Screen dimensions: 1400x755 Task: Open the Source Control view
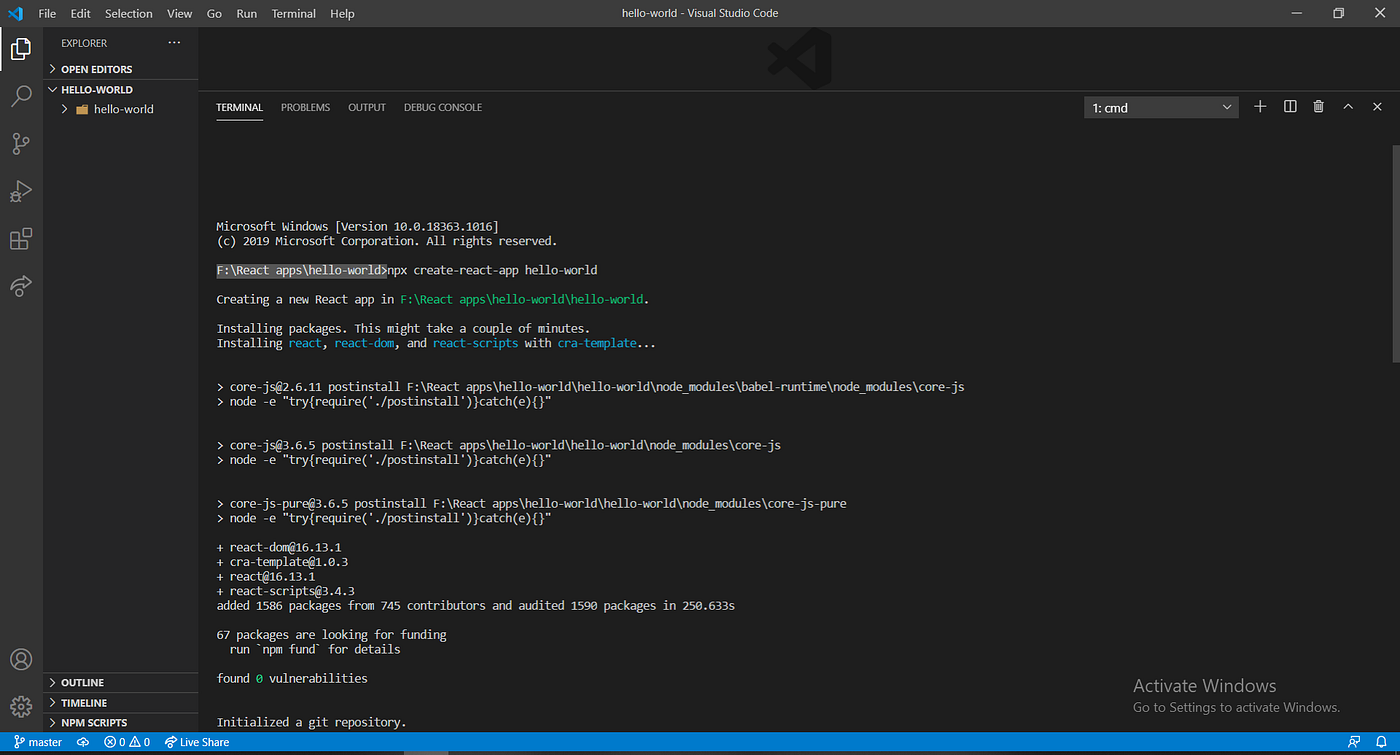[x=20, y=143]
